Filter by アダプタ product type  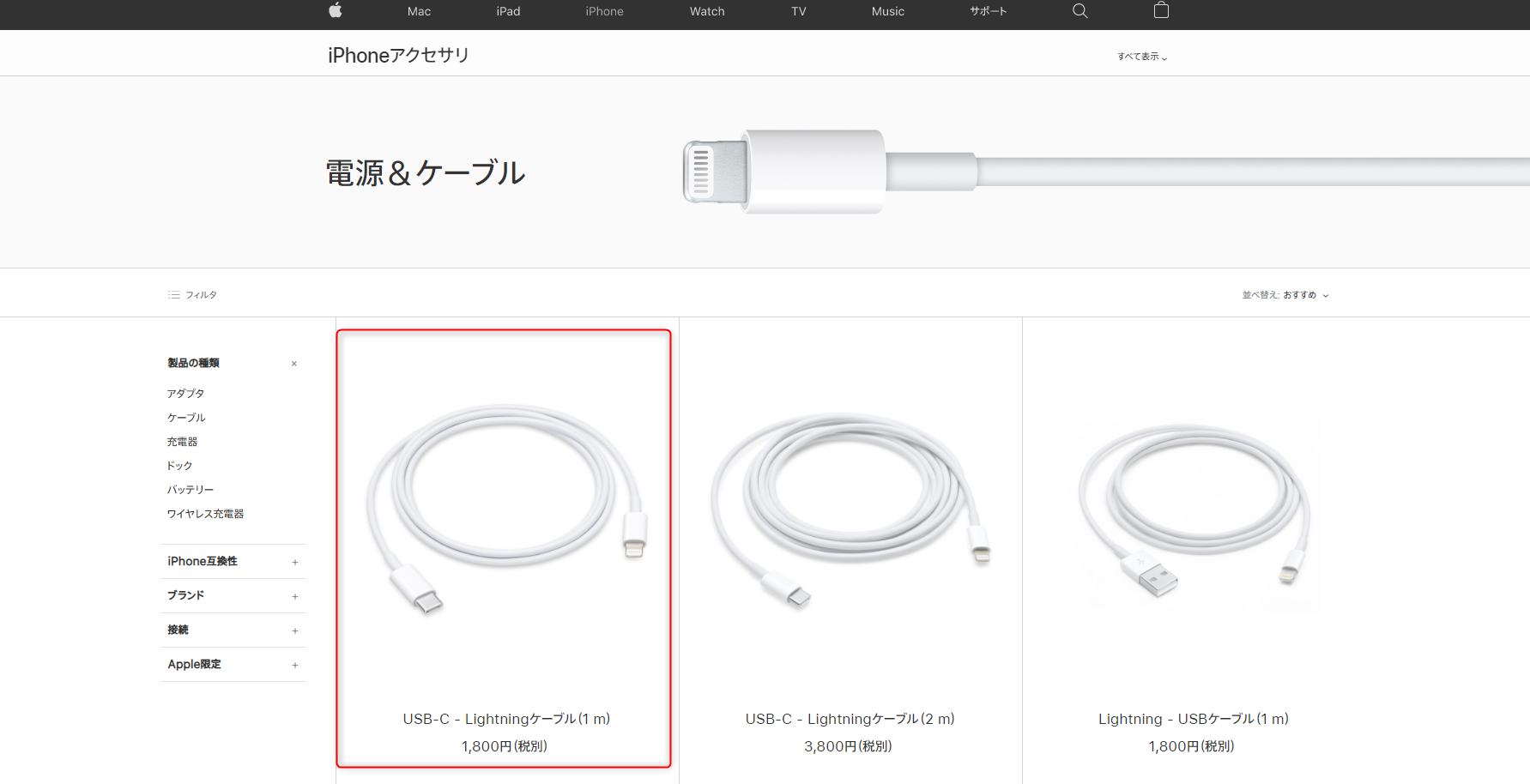pos(185,394)
